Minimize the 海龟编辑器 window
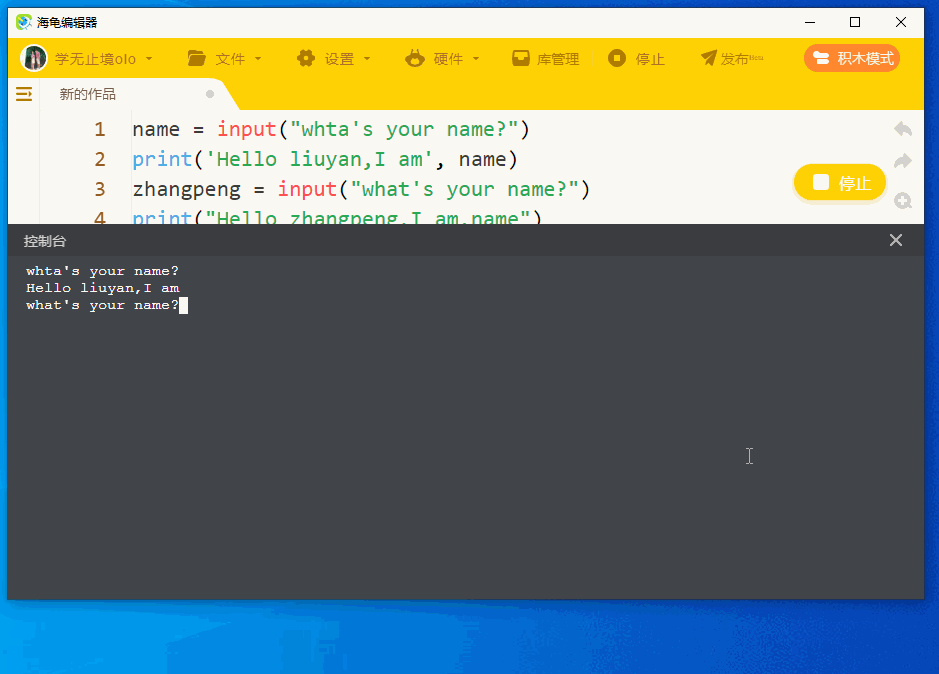 [810, 22]
